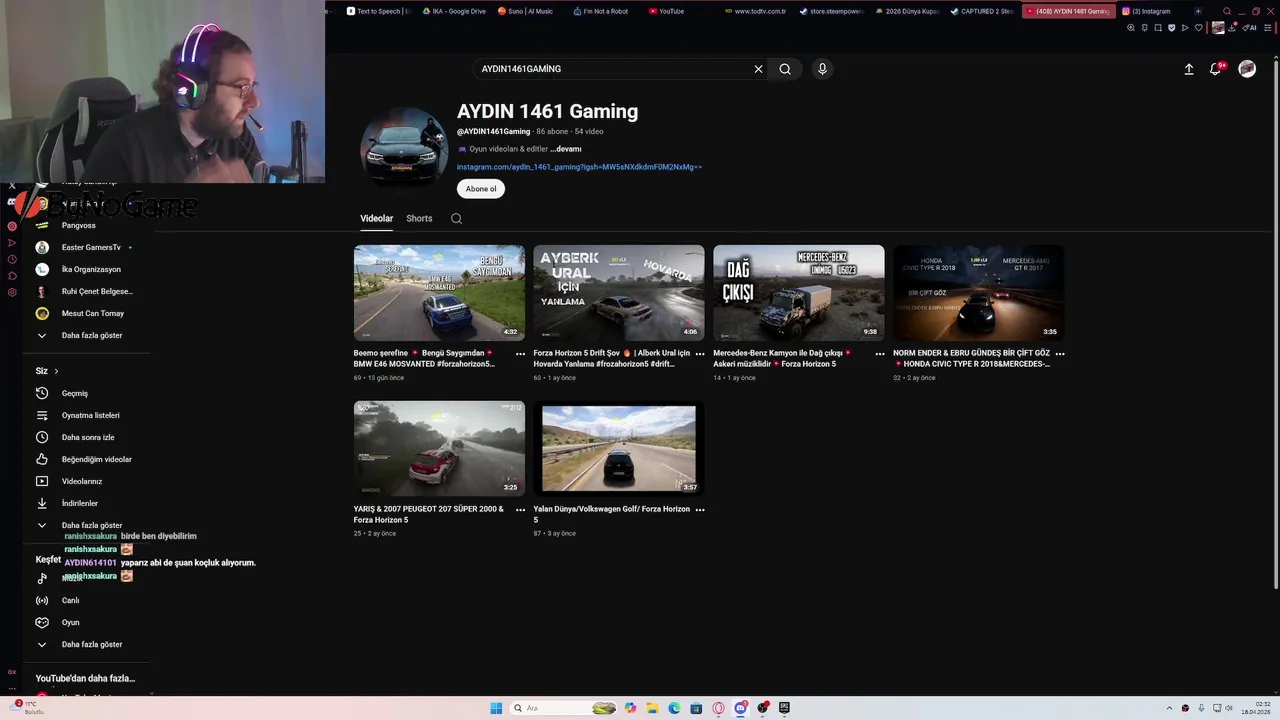Play the Peugeot 207 Süper 2000 thumbnail
1280x720 pixels.
click(x=439, y=449)
